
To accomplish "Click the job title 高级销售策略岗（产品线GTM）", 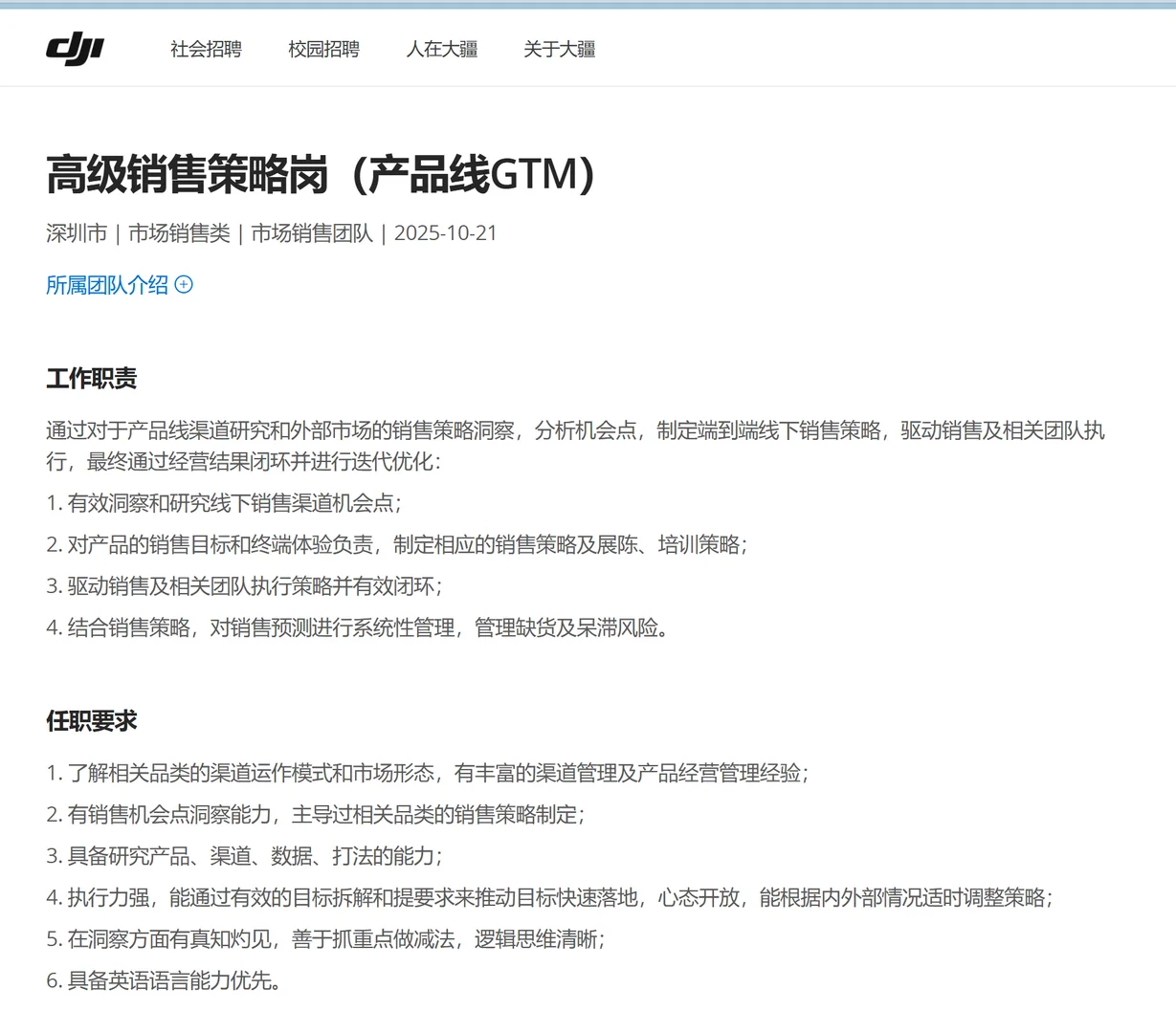I will 322,173.
